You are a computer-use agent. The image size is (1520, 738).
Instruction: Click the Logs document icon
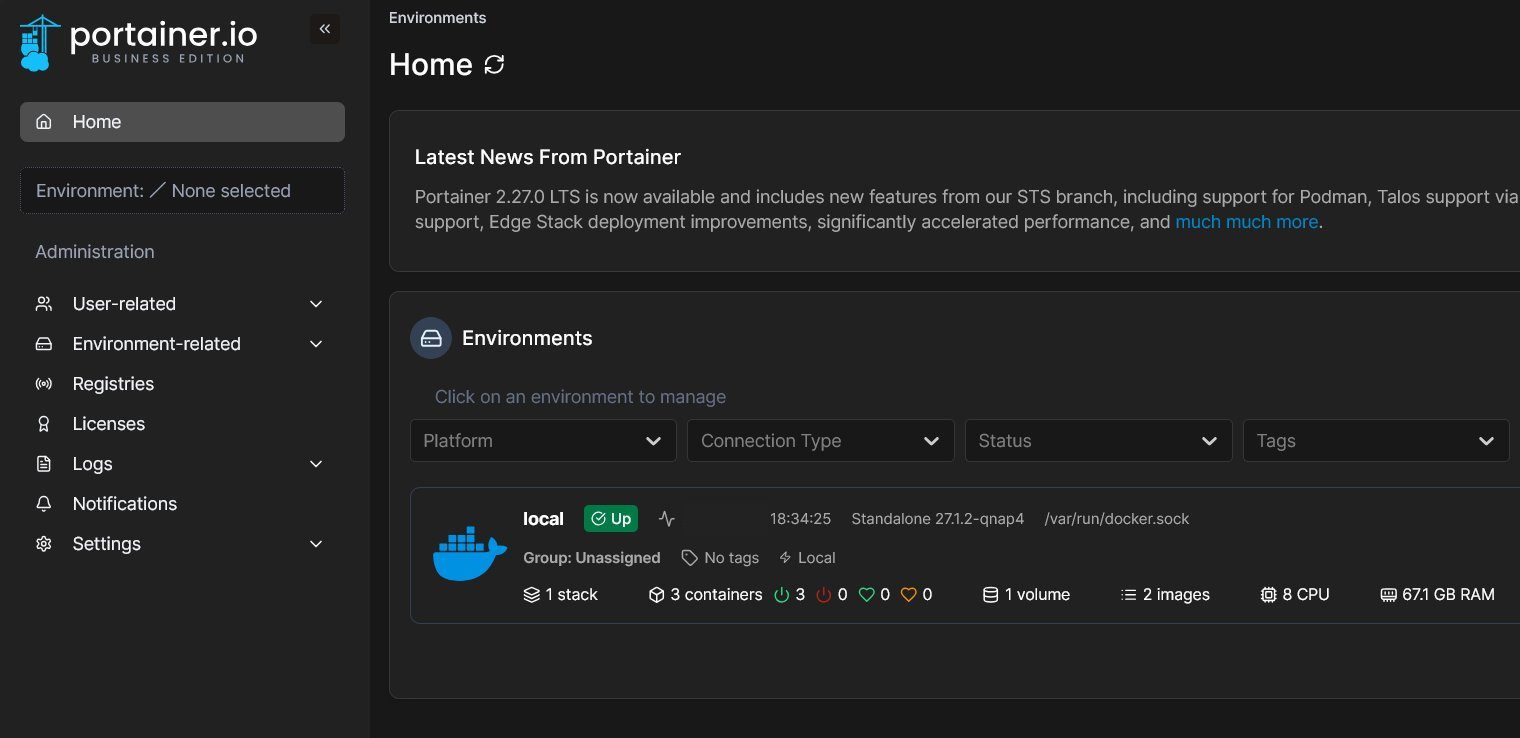(44, 464)
